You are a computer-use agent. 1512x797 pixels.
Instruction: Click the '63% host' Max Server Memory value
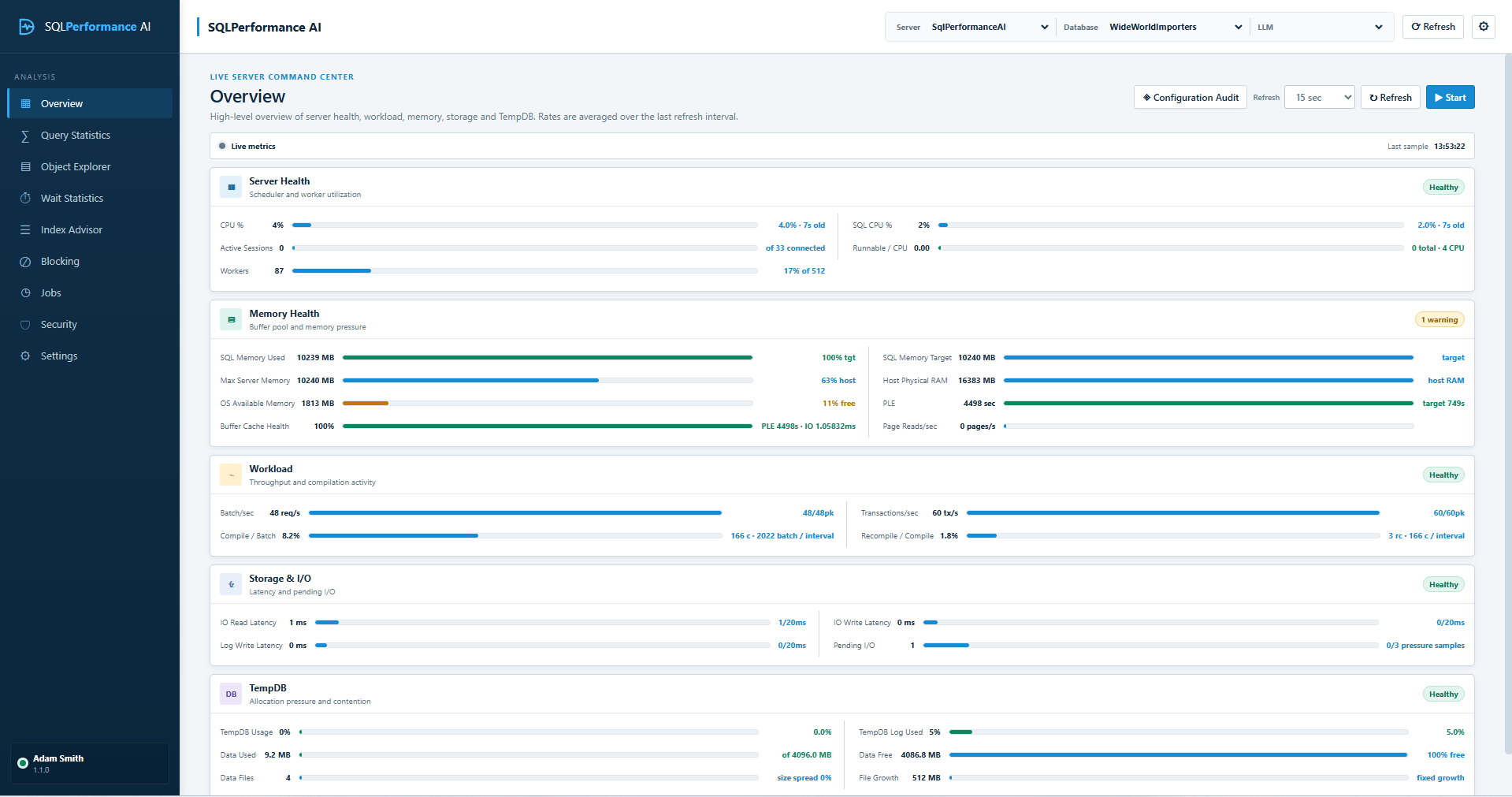pos(838,381)
